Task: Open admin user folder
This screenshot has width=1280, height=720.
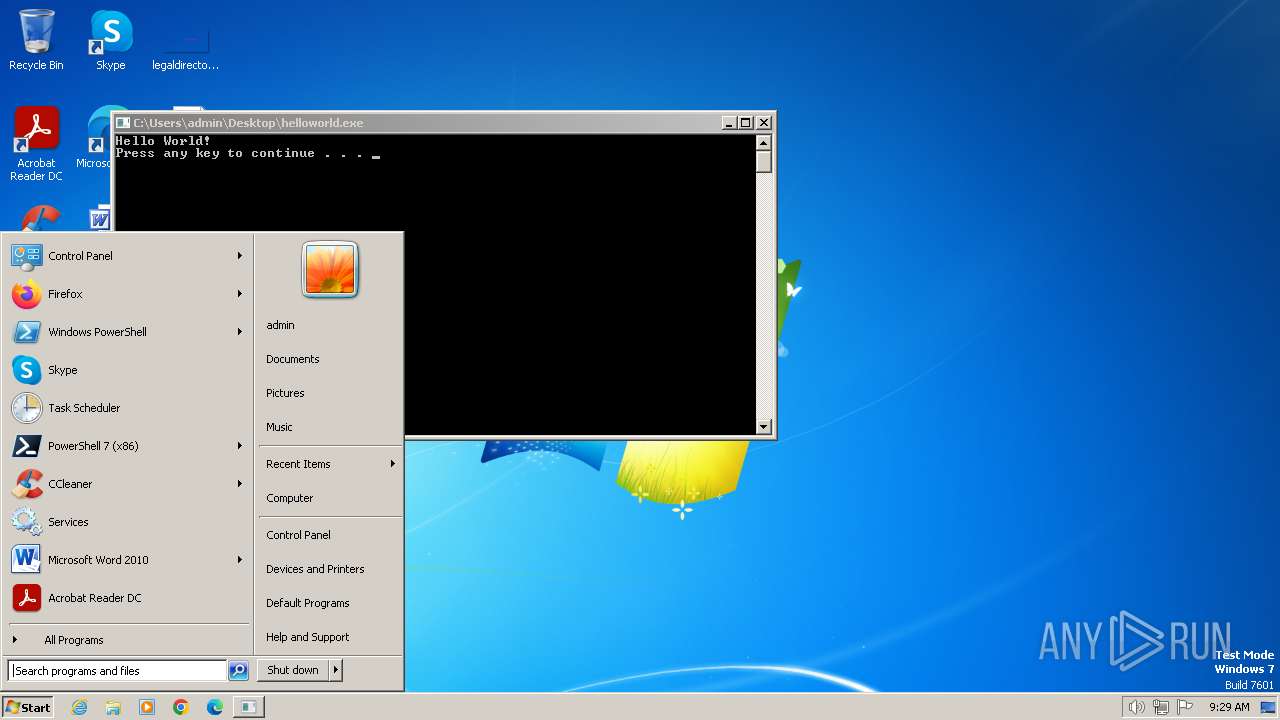Action: point(330,325)
